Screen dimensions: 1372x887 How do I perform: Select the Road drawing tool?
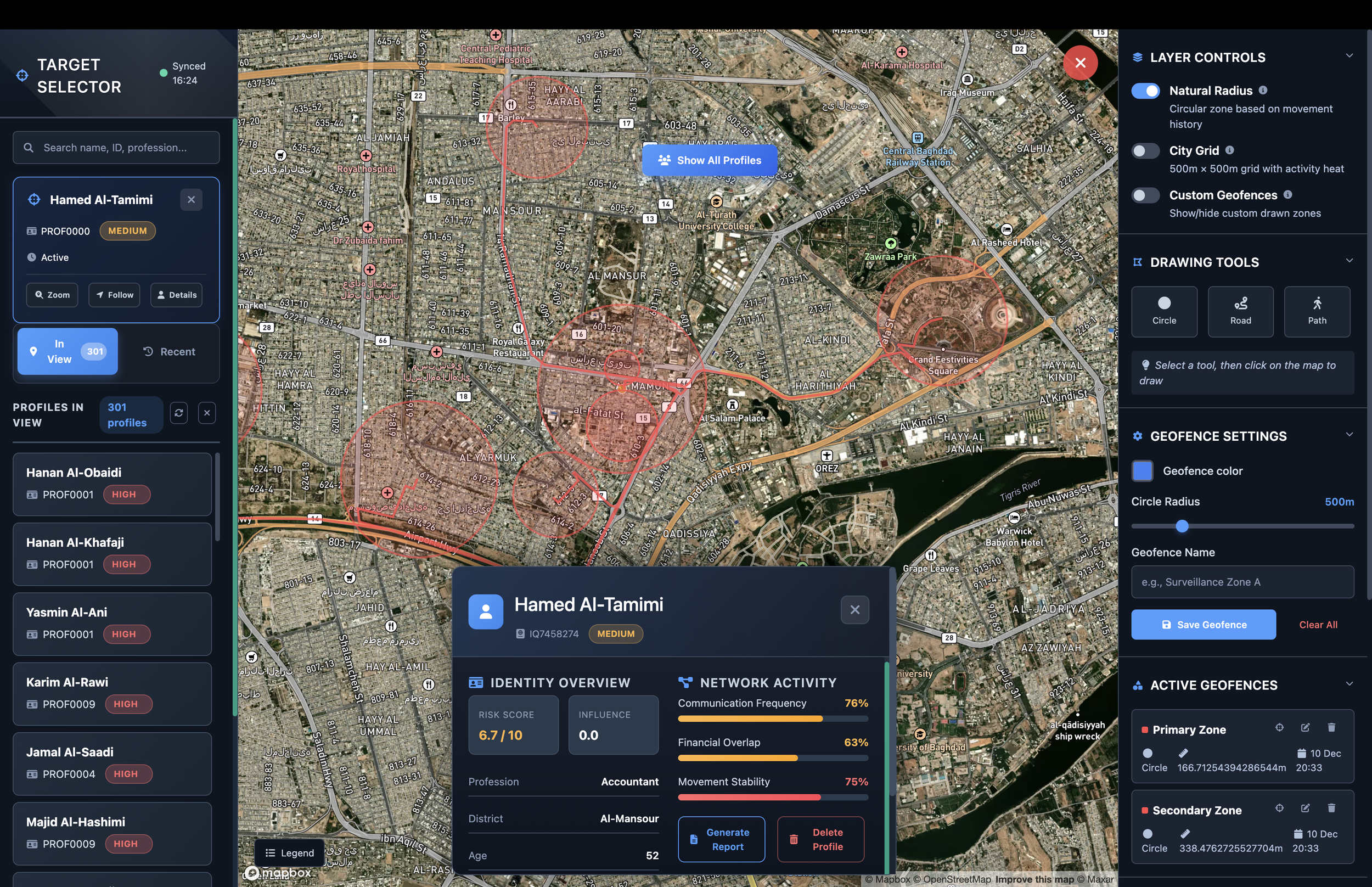[1240, 311]
